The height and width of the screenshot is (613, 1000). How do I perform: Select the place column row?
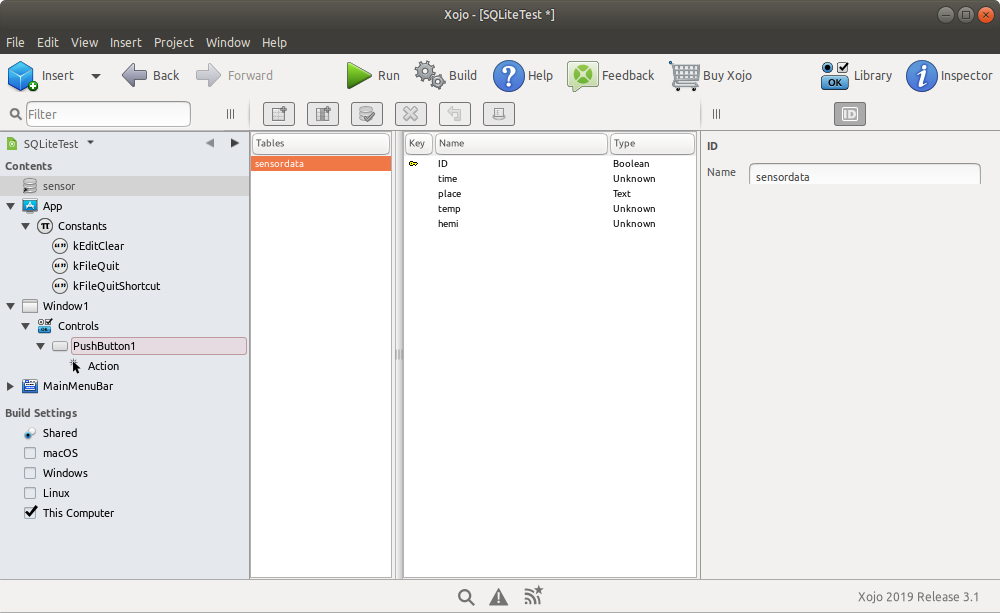tap(550, 194)
